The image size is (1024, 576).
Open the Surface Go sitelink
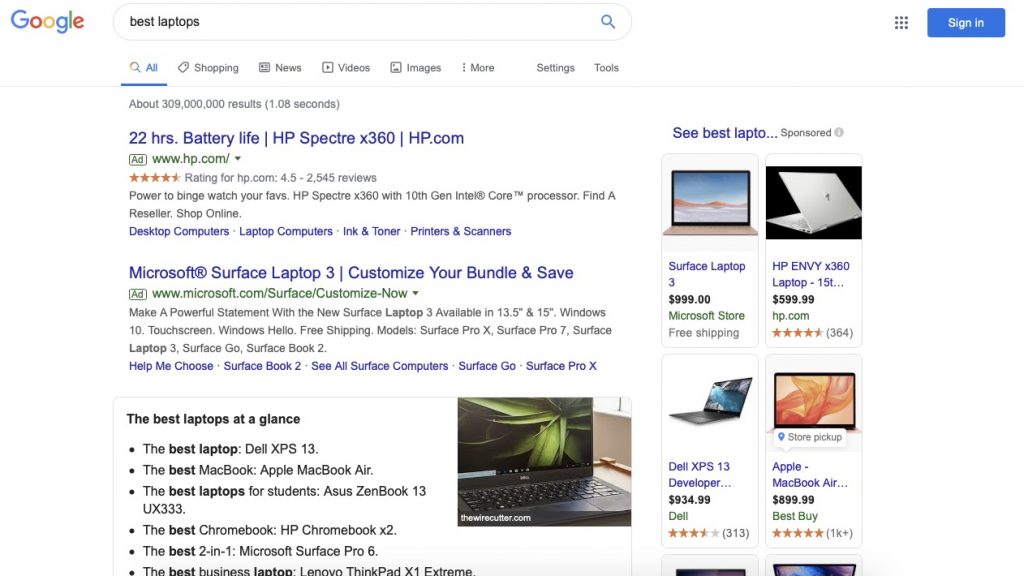click(x=487, y=366)
